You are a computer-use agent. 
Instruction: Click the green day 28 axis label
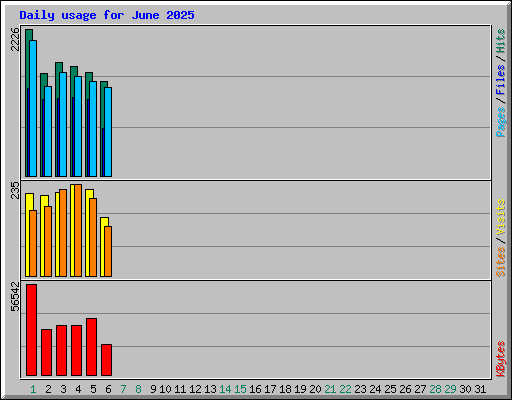pyautogui.click(x=435, y=389)
